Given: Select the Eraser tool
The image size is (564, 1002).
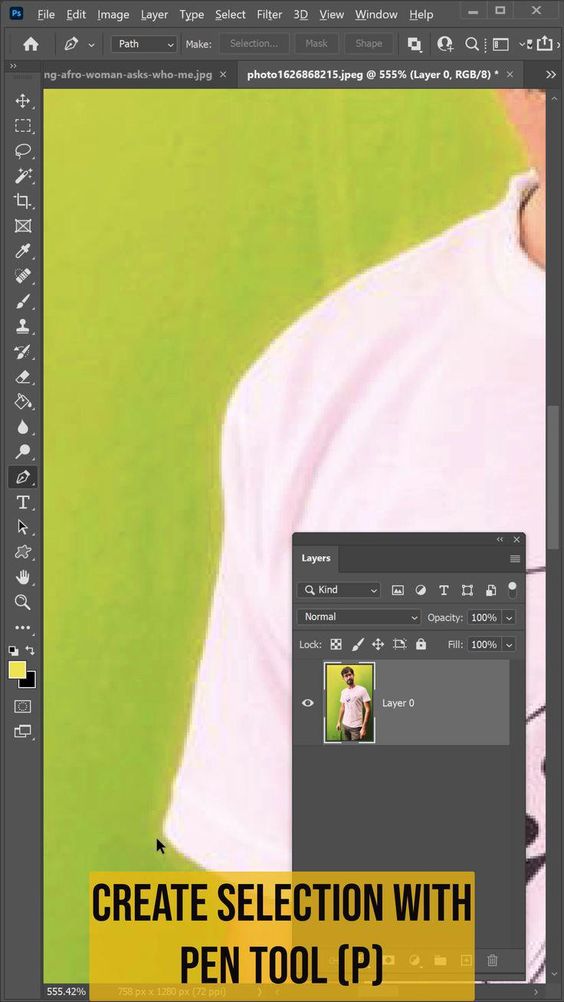Looking at the screenshot, I should [x=23, y=376].
